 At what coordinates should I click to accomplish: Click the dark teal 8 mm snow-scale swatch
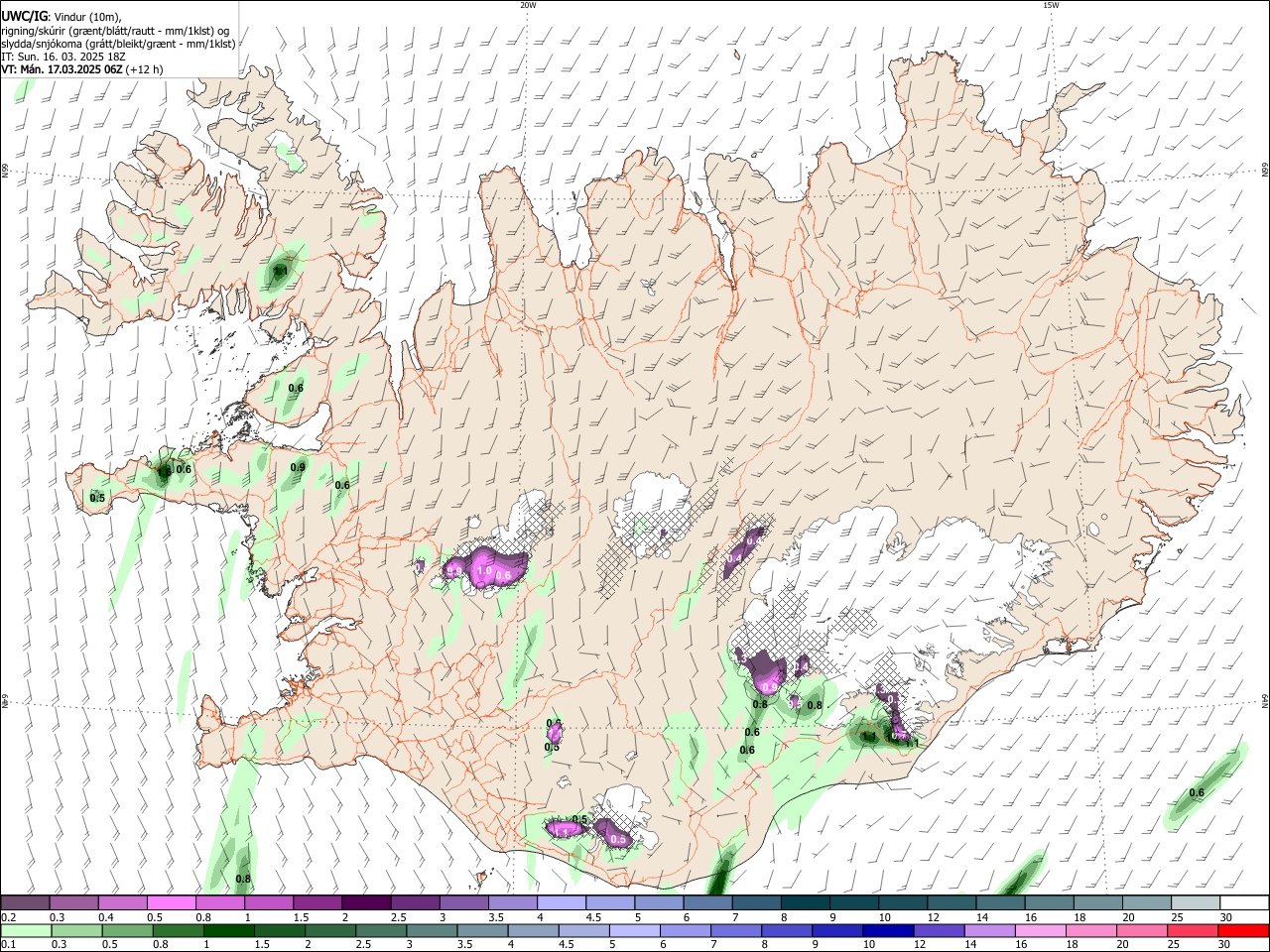tap(805, 902)
